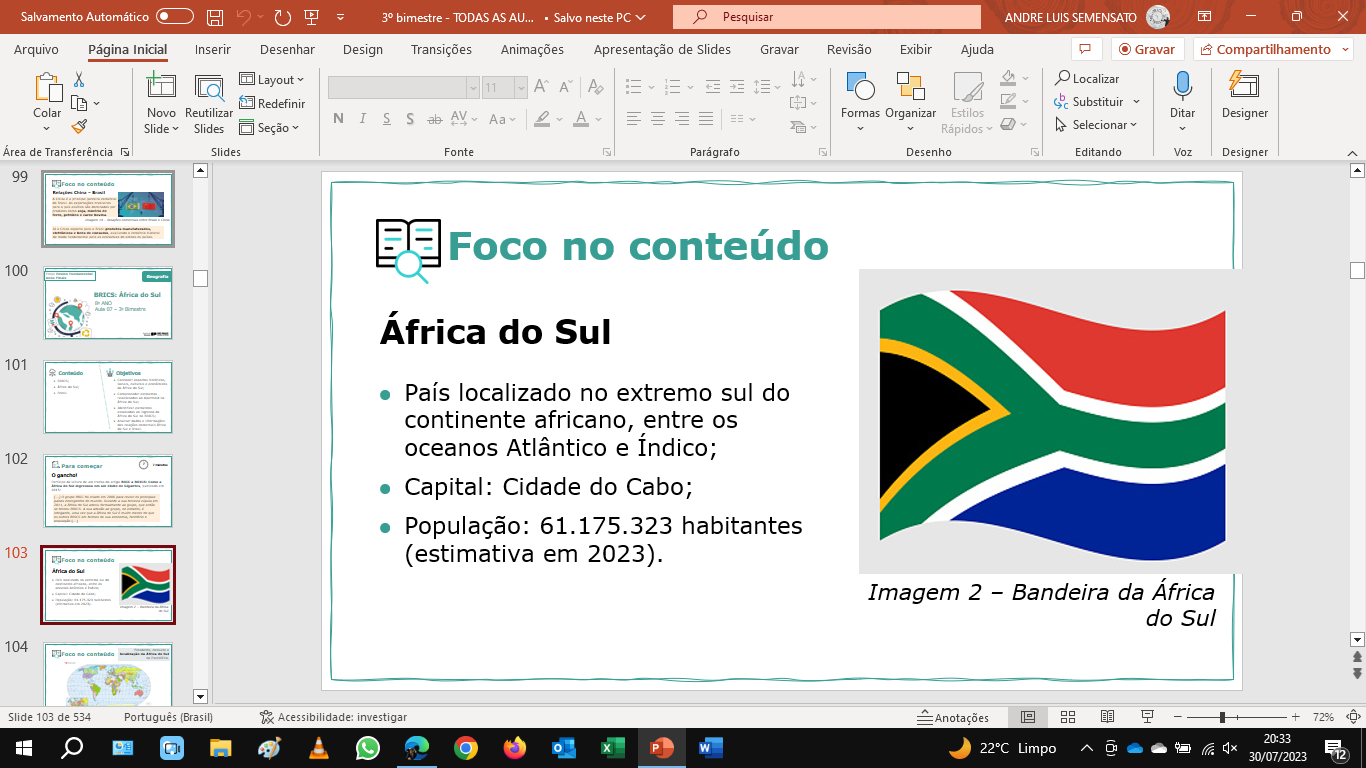
Task: Switch to the Transições tab
Action: (x=441, y=49)
